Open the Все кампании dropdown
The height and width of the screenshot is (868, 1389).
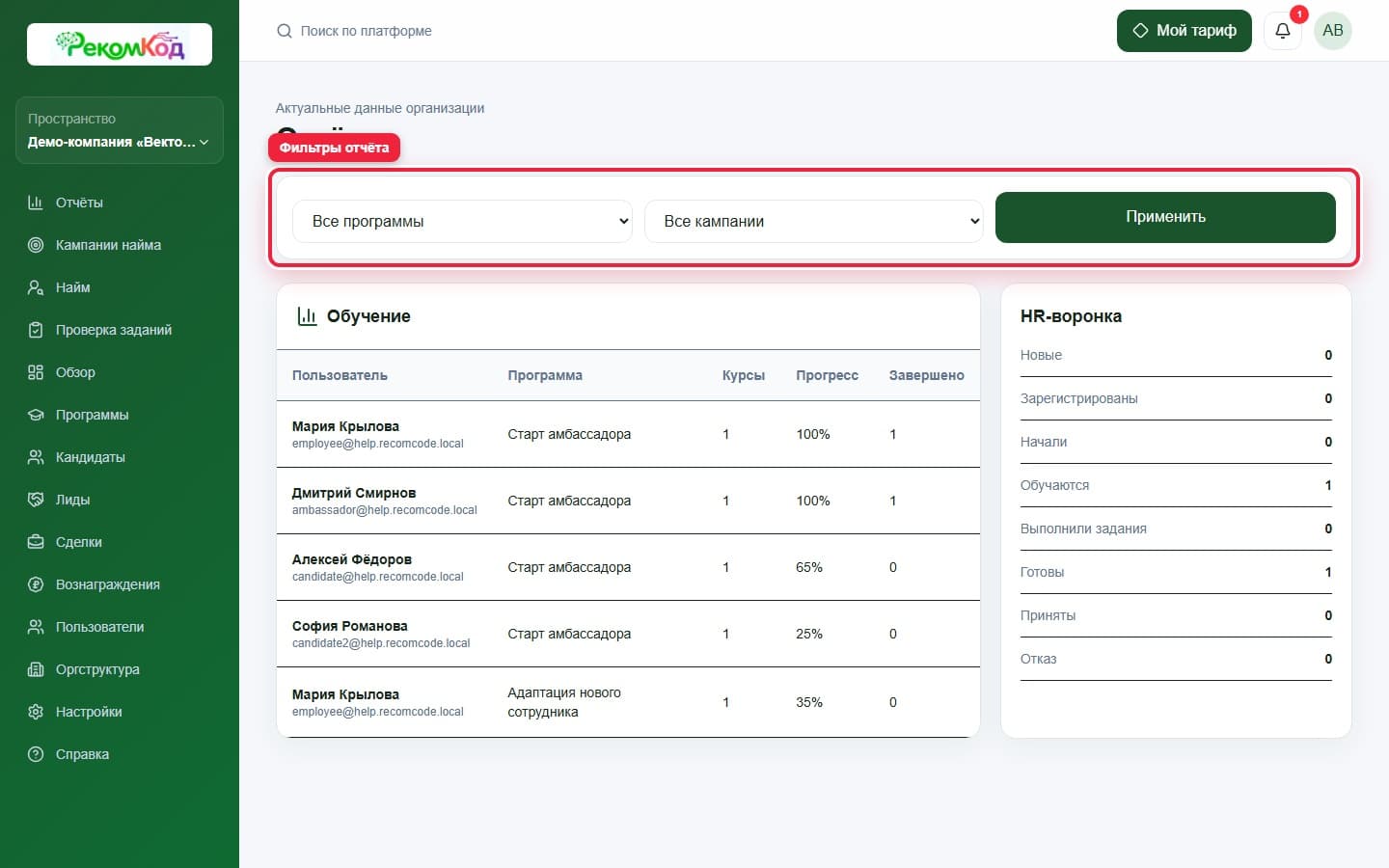[814, 221]
